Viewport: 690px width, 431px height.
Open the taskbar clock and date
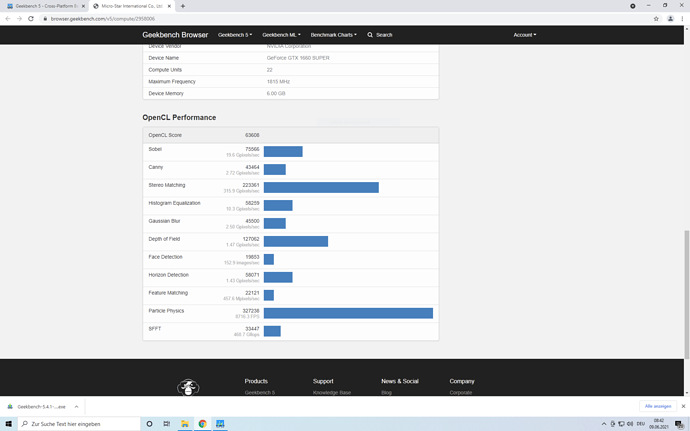click(x=658, y=424)
